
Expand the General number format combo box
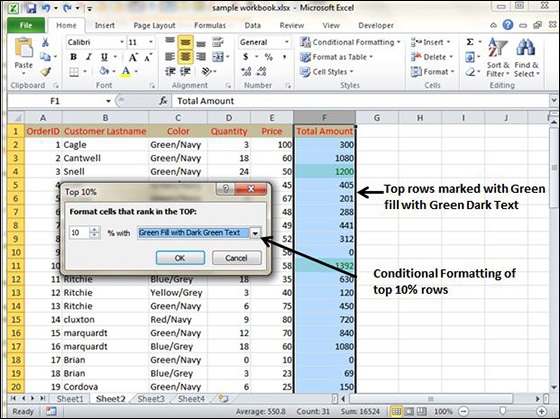(286, 42)
